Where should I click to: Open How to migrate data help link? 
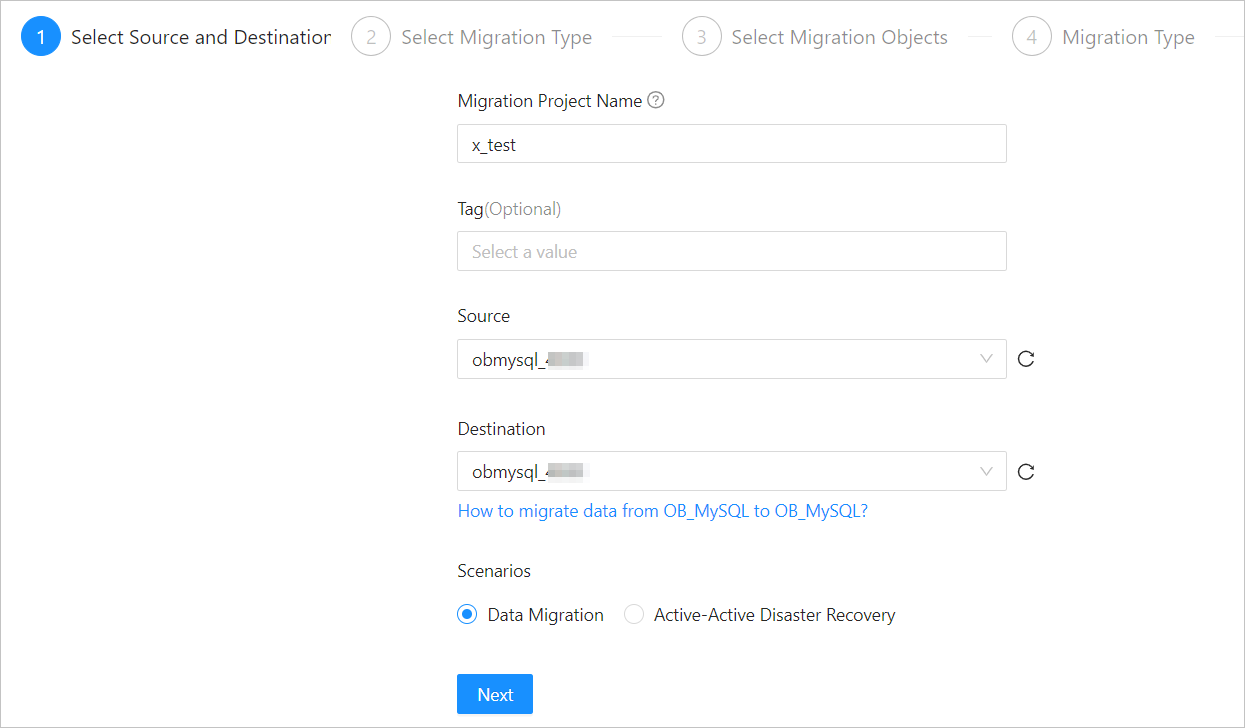[x=662, y=511]
